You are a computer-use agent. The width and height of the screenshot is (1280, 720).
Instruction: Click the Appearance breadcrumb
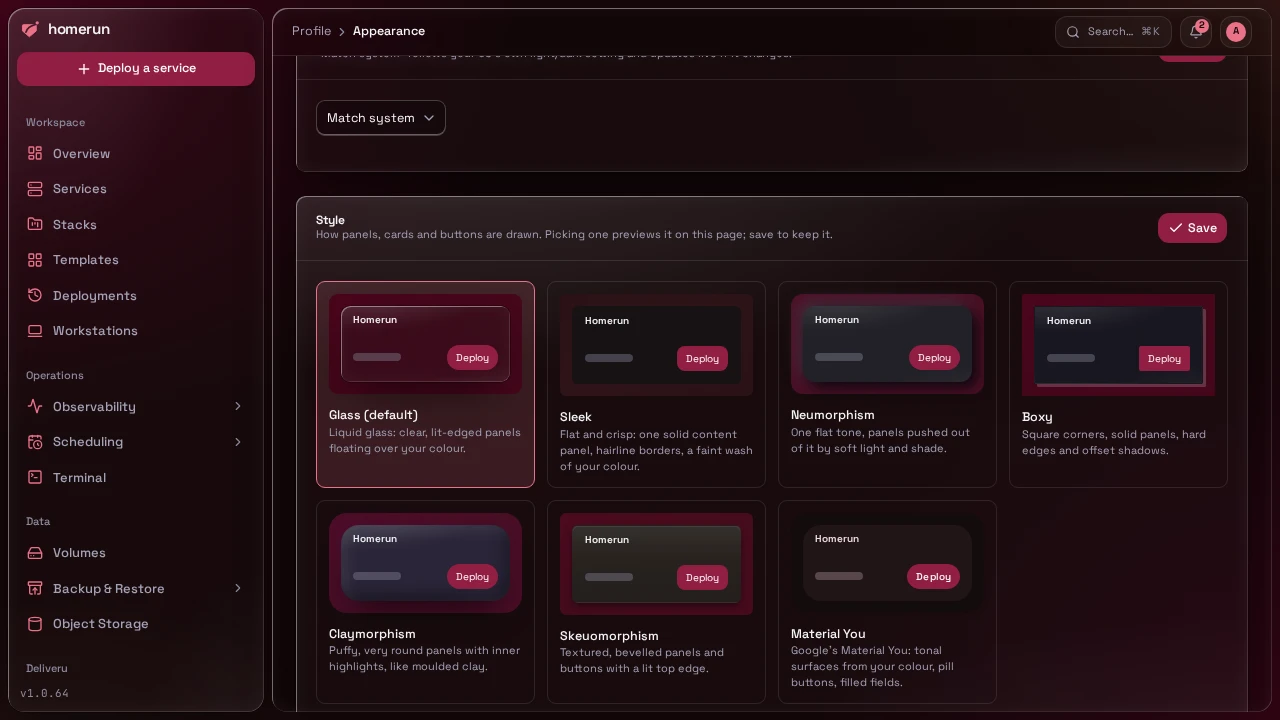[389, 31]
